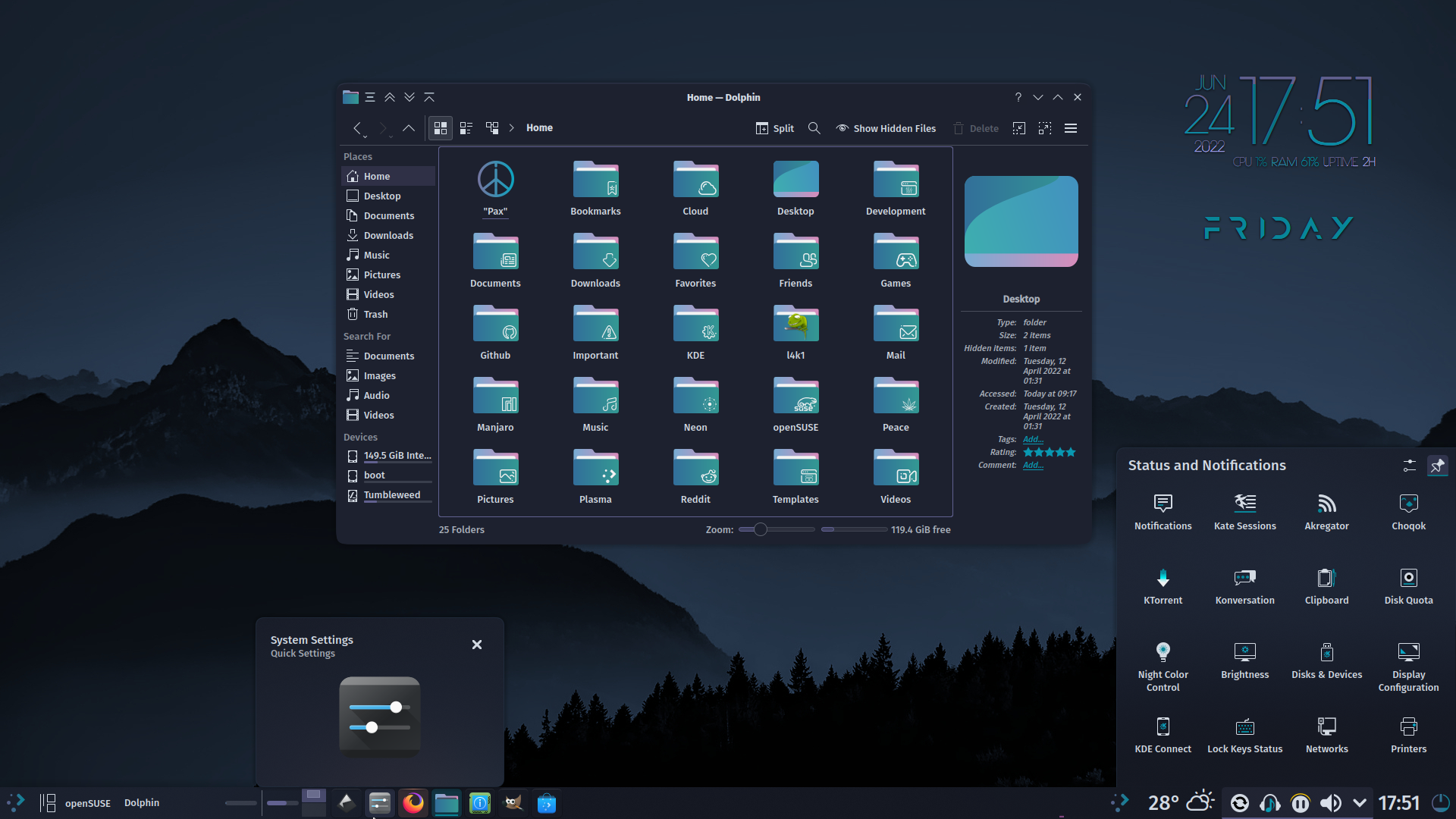
Task: Open the Printers entry
Action: (x=1408, y=735)
